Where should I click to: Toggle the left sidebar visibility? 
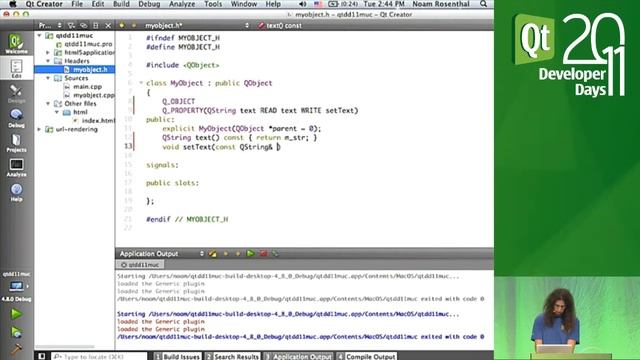click(x=42, y=356)
